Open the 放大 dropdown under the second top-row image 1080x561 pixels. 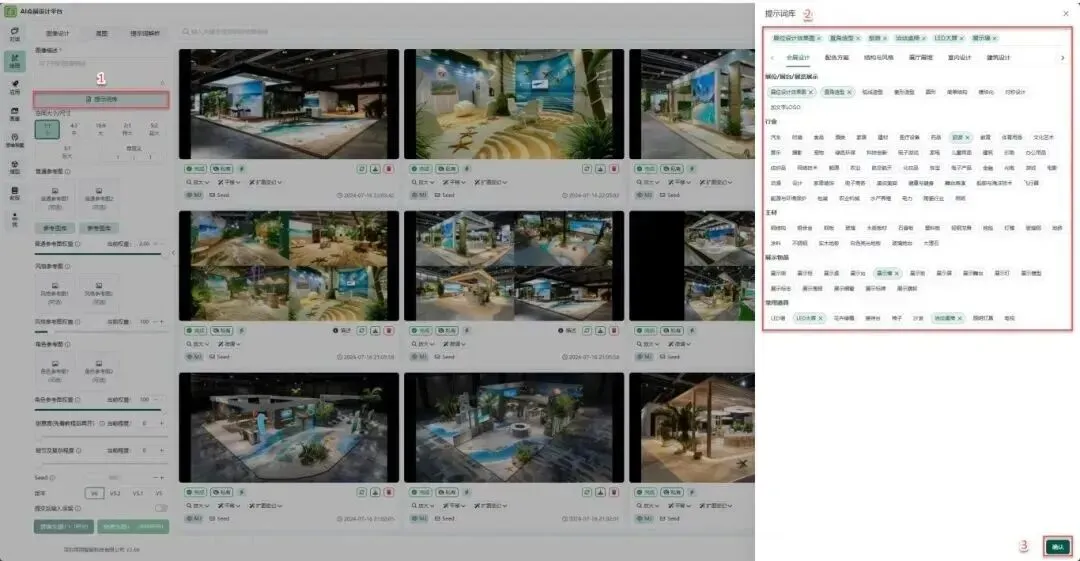(x=423, y=183)
